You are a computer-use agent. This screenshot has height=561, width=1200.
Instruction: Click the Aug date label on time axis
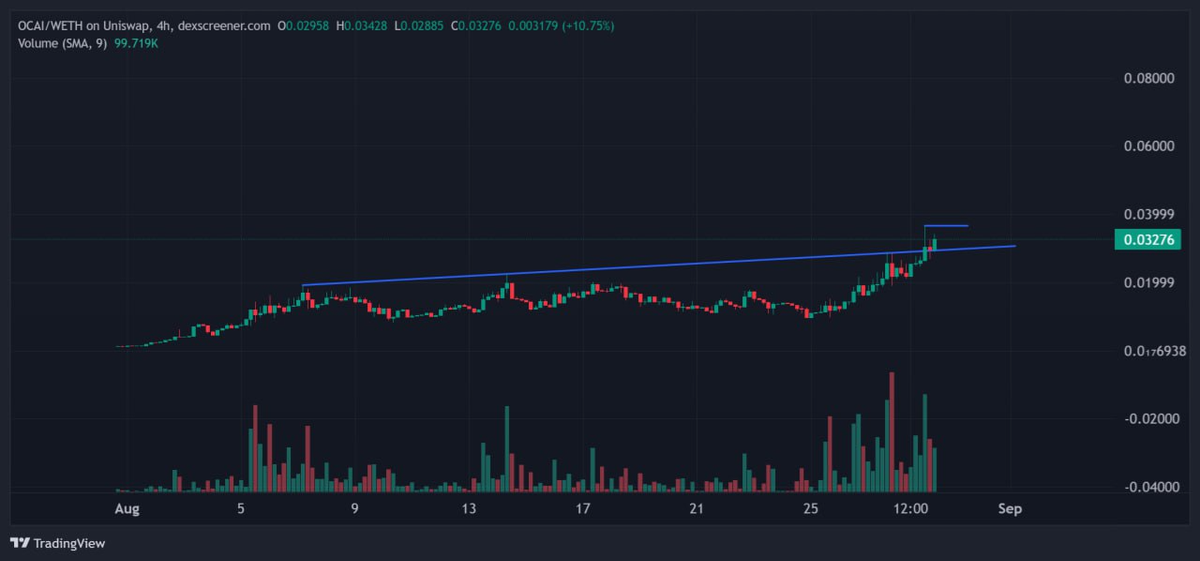(127, 509)
